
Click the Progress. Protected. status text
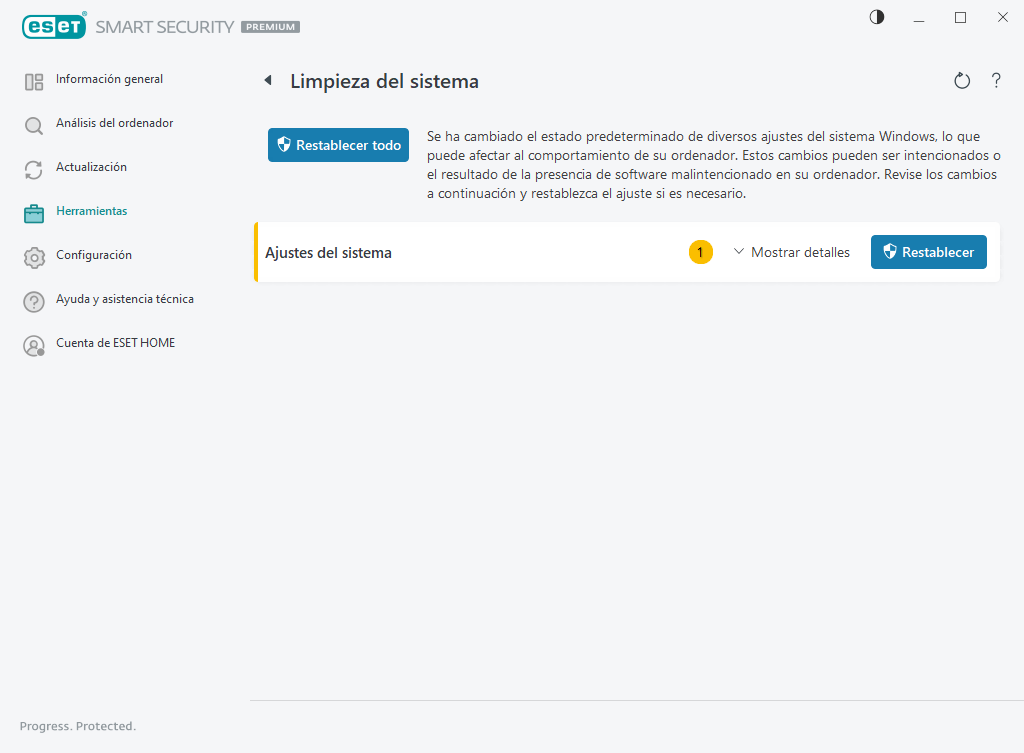[x=77, y=726]
